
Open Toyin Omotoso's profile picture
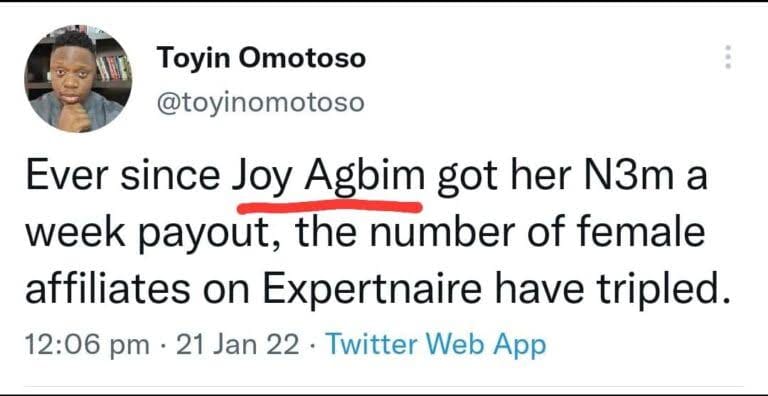(78, 79)
